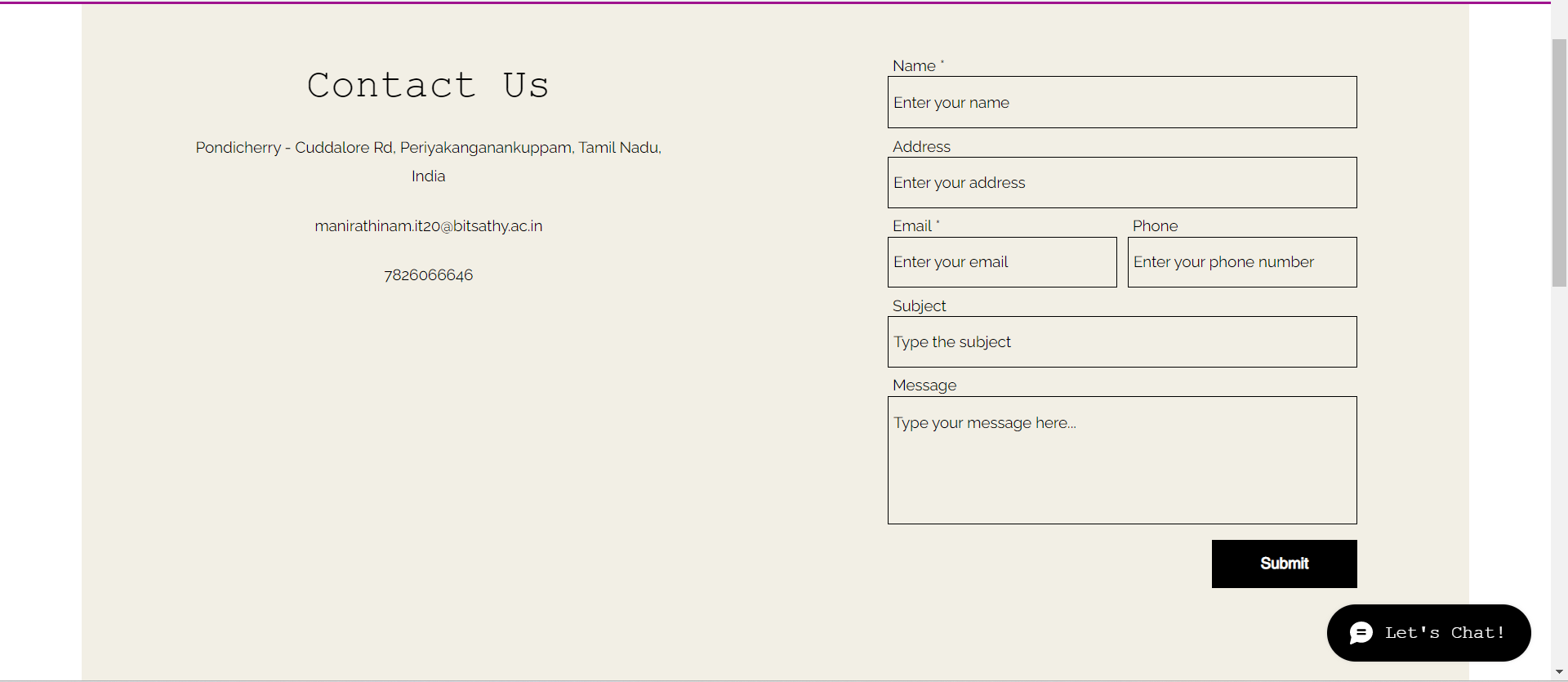Viewport: 1568px width, 682px height.
Task: Click the Pondicherry - Cuddalore Rd address text
Action: (x=429, y=162)
